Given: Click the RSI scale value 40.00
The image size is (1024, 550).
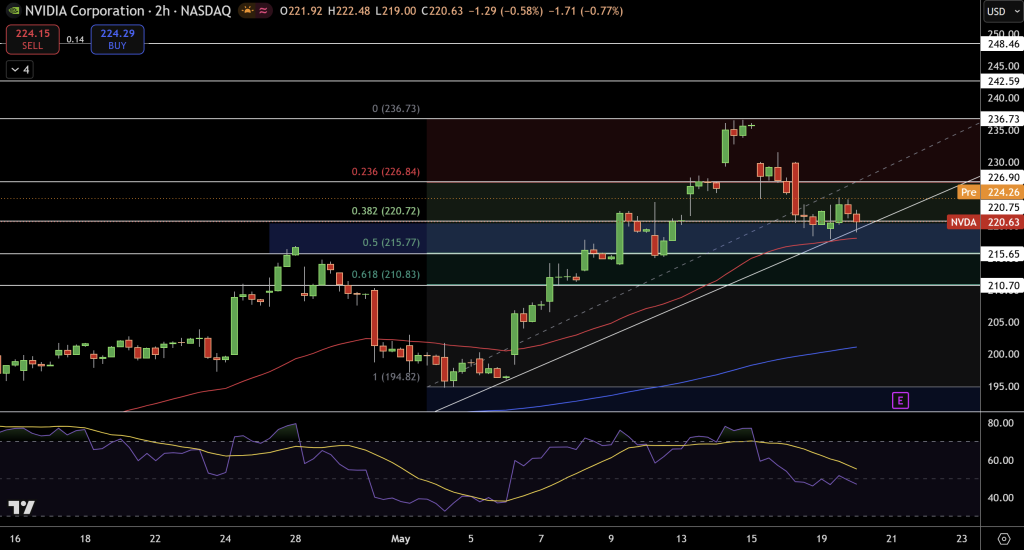Looking at the screenshot, I should (1000, 498).
